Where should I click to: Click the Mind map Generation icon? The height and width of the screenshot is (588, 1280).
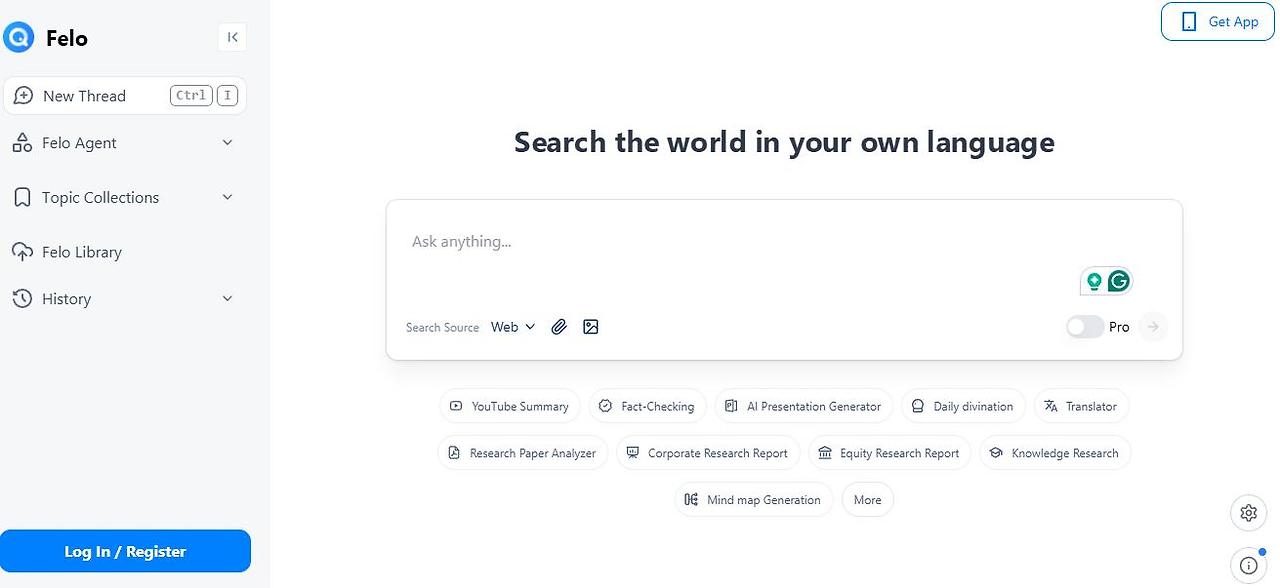pyautogui.click(x=691, y=500)
